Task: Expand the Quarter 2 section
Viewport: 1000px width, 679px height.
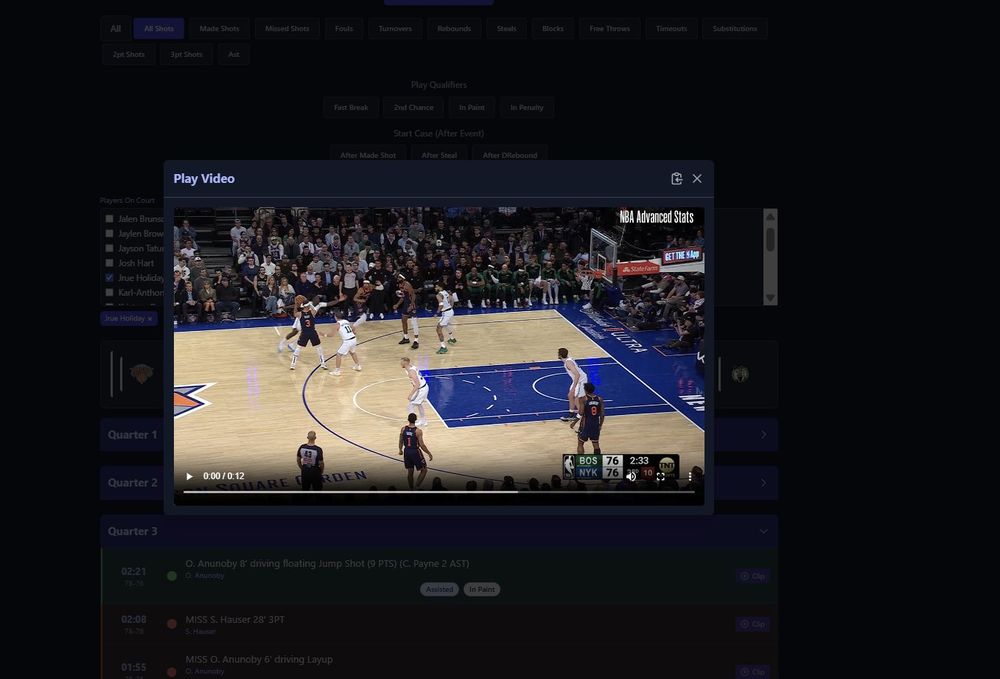Action: [438, 483]
